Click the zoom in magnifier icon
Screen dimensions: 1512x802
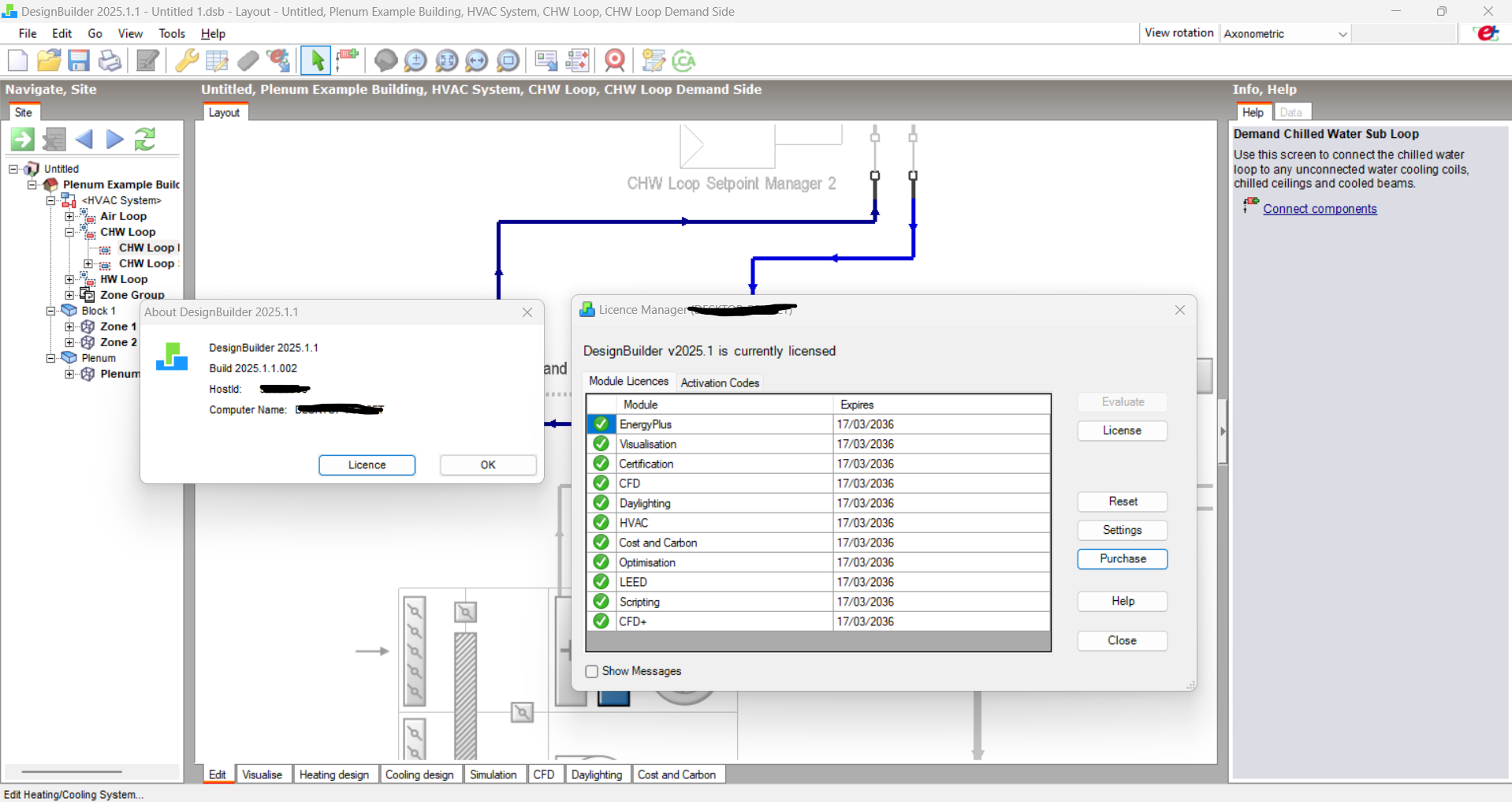click(415, 61)
